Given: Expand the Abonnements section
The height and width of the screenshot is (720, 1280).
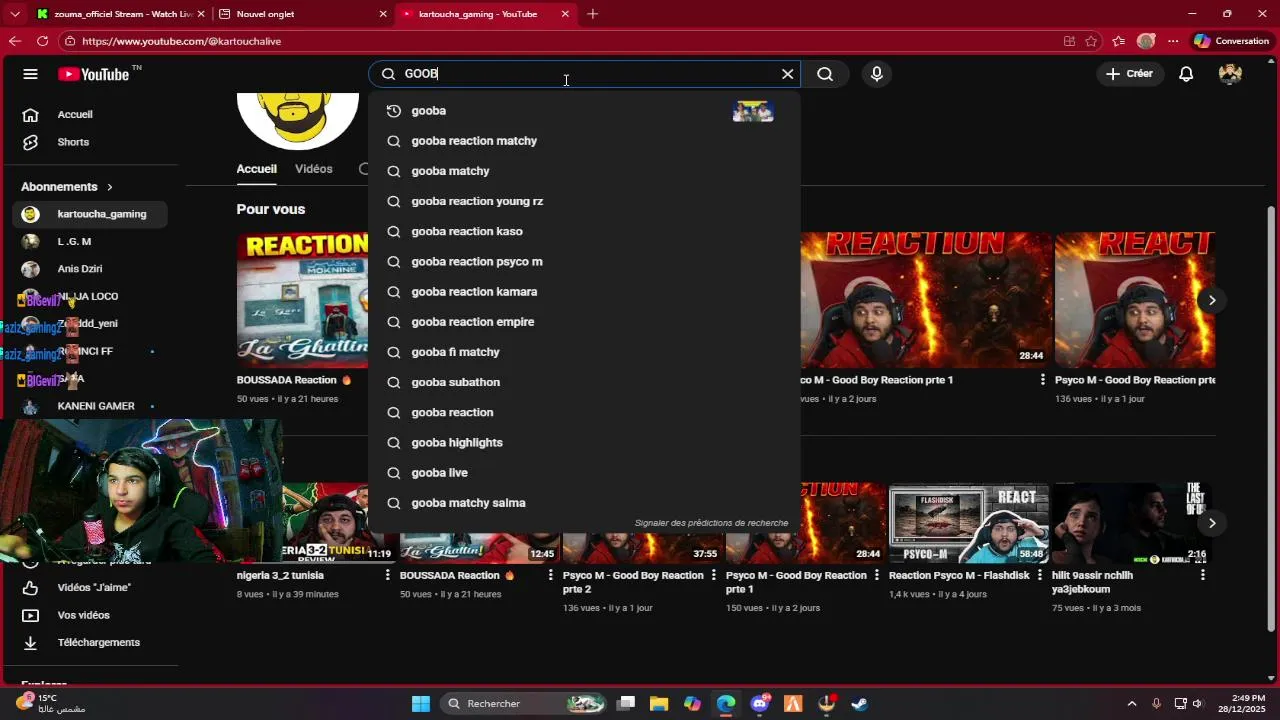Looking at the screenshot, I should click(x=67, y=187).
